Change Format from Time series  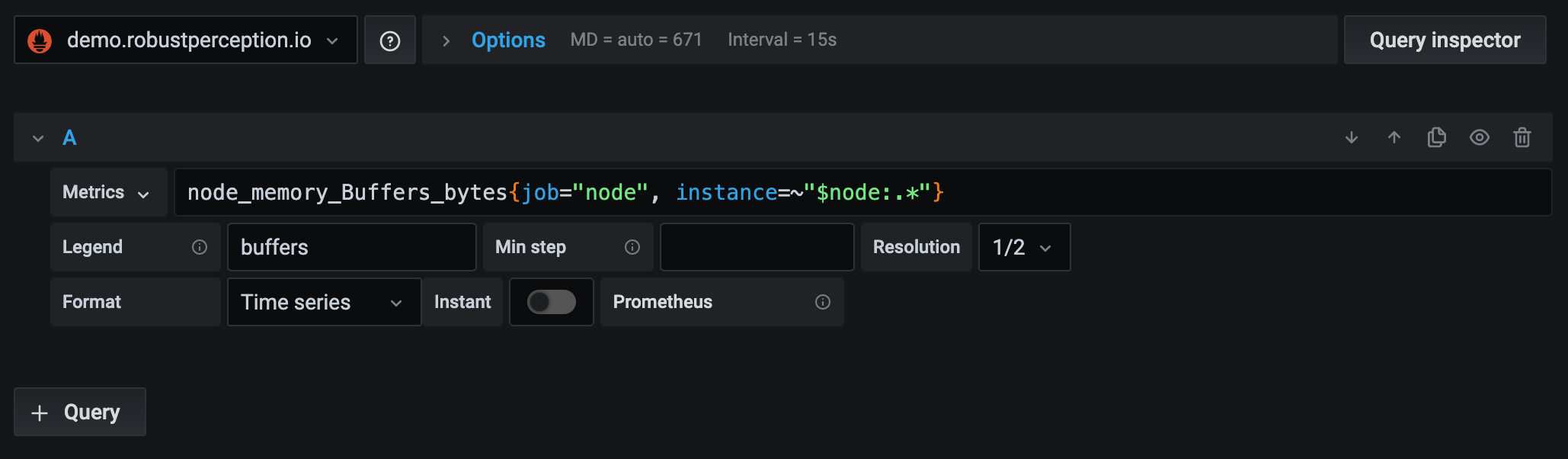(323, 302)
